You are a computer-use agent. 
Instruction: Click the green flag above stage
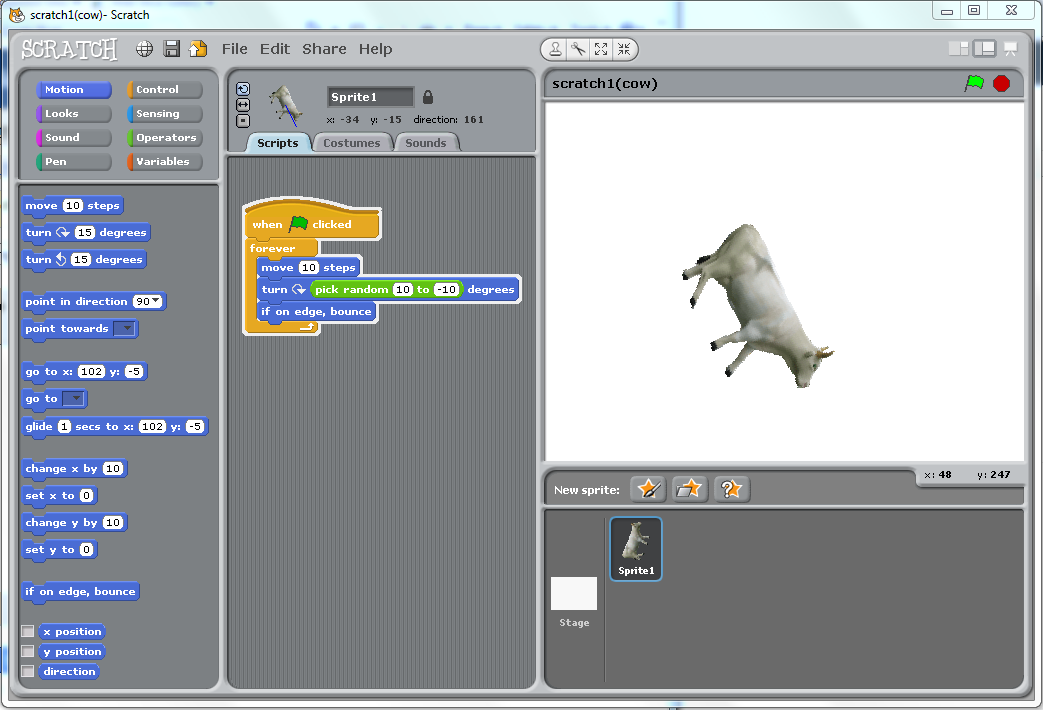pos(974,83)
